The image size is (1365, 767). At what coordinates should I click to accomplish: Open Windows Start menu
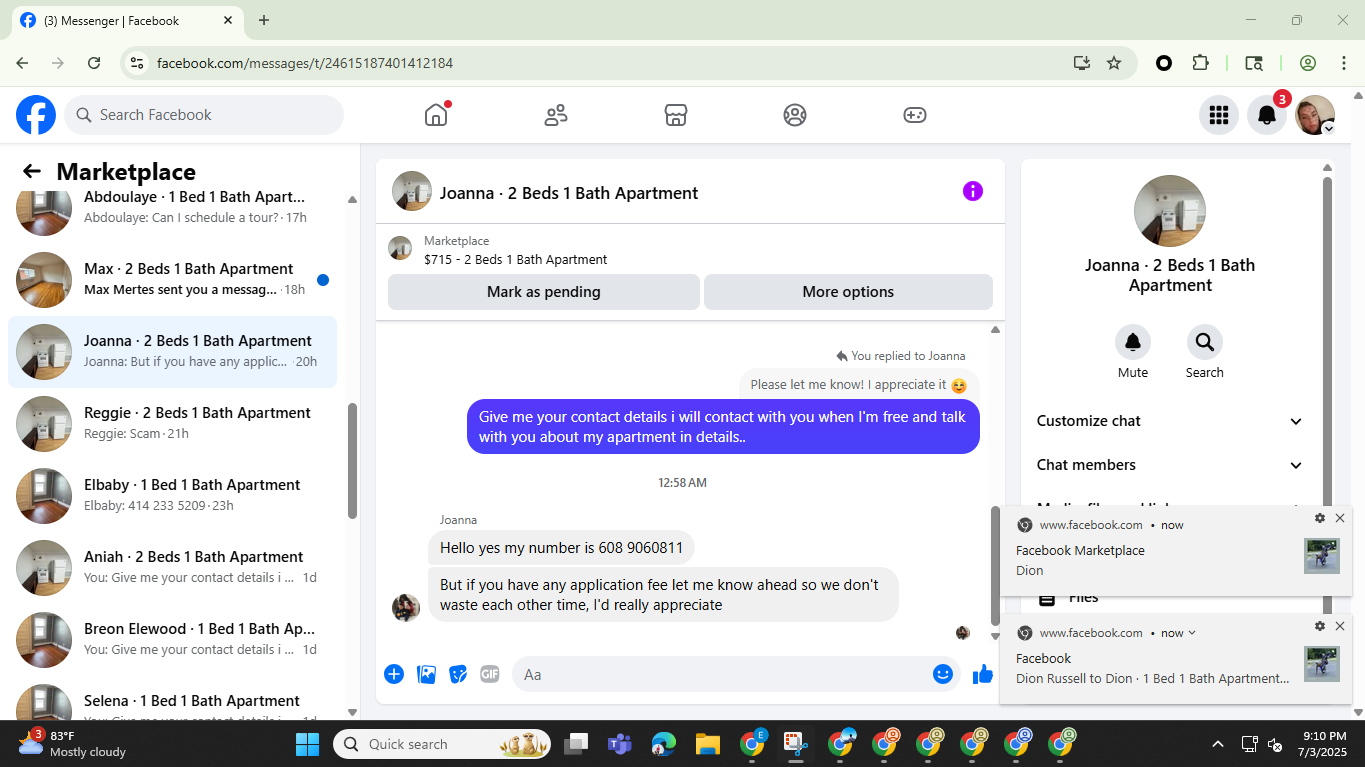[x=307, y=744]
